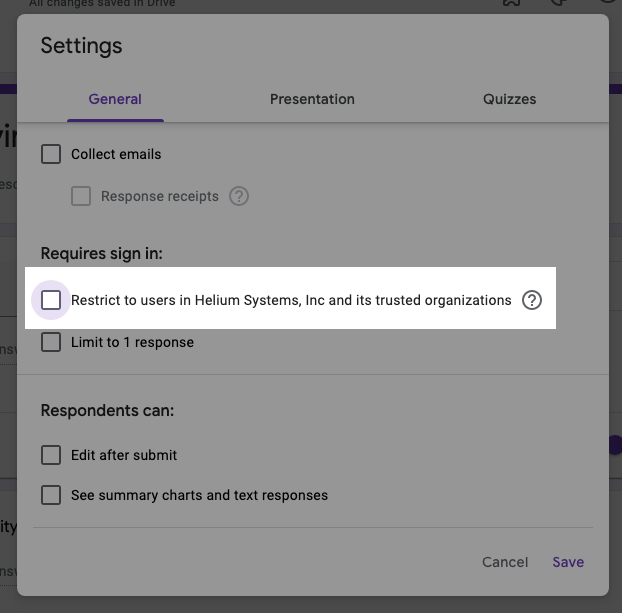The width and height of the screenshot is (622, 613).
Task: Switch to the General tab
Action: tap(115, 99)
